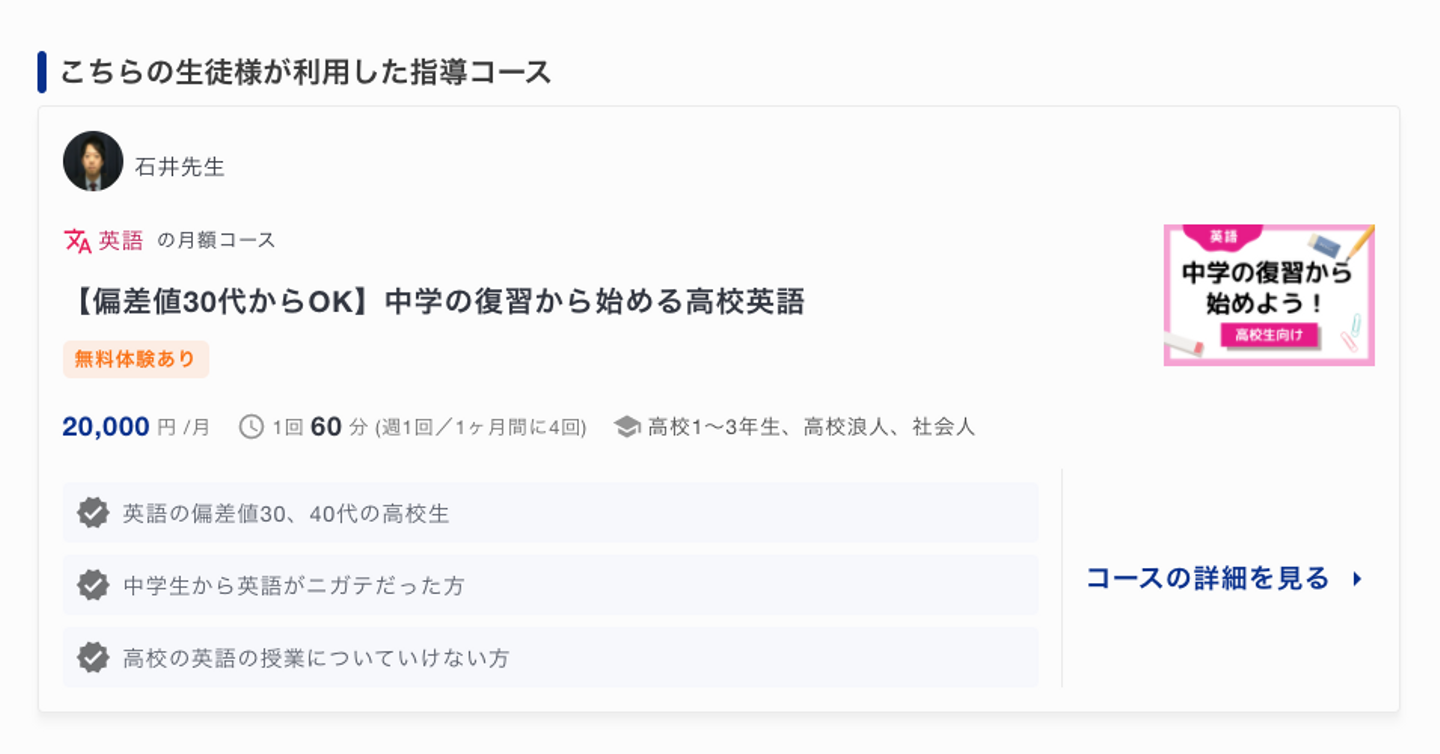Click the 石井先生 teacher avatar photo
The height and width of the screenshot is (754, 1440).
pyautogui.click(x=93, y=161)
